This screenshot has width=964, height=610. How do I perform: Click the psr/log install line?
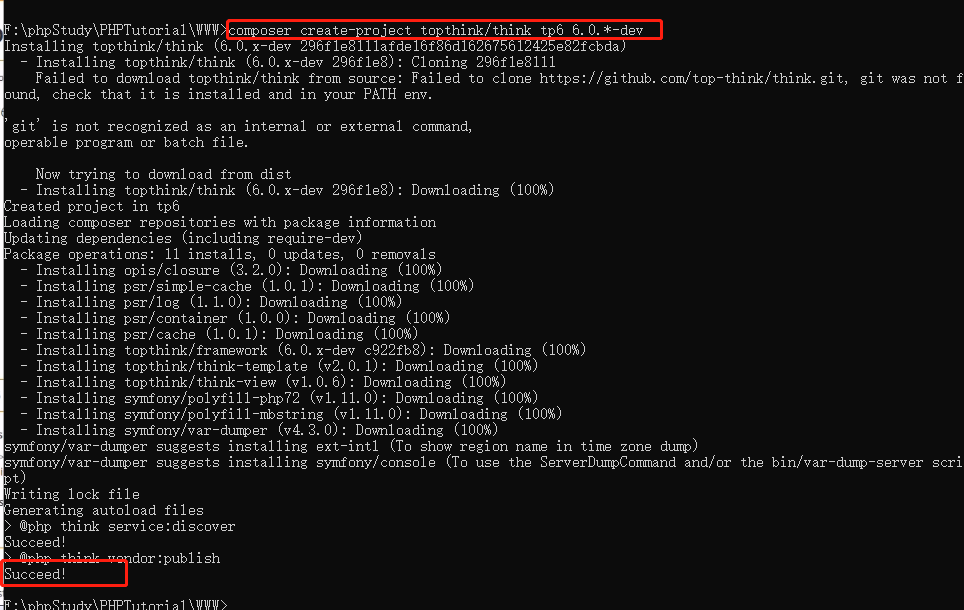[211, 303]
